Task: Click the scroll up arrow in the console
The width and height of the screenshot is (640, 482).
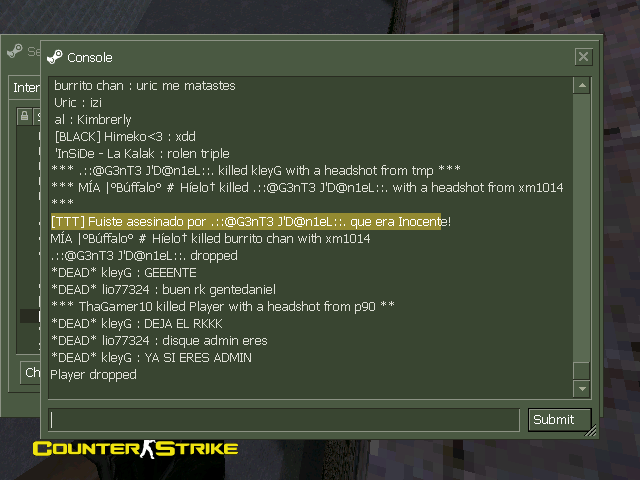Action: [582, 86]
